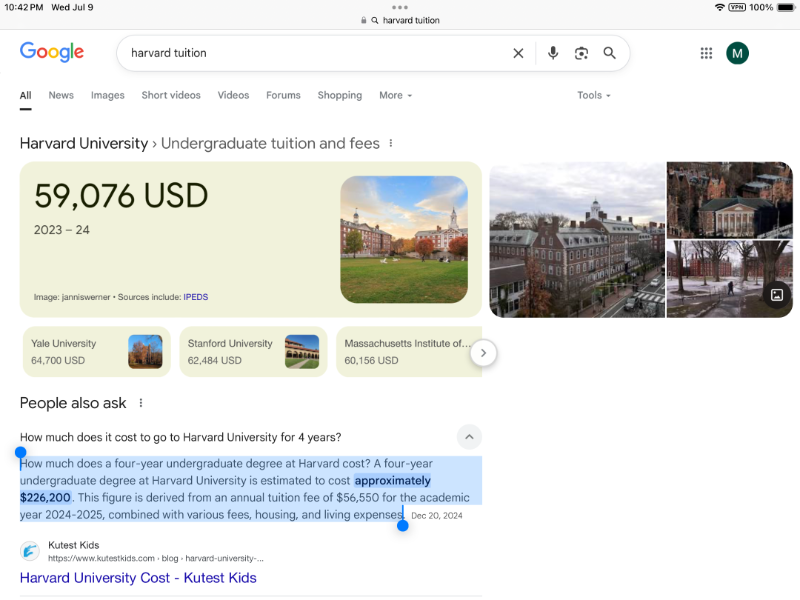The width and height of the screenshot is (800, 600).
Task: Open the Tools dropdown
Action: 594,95
